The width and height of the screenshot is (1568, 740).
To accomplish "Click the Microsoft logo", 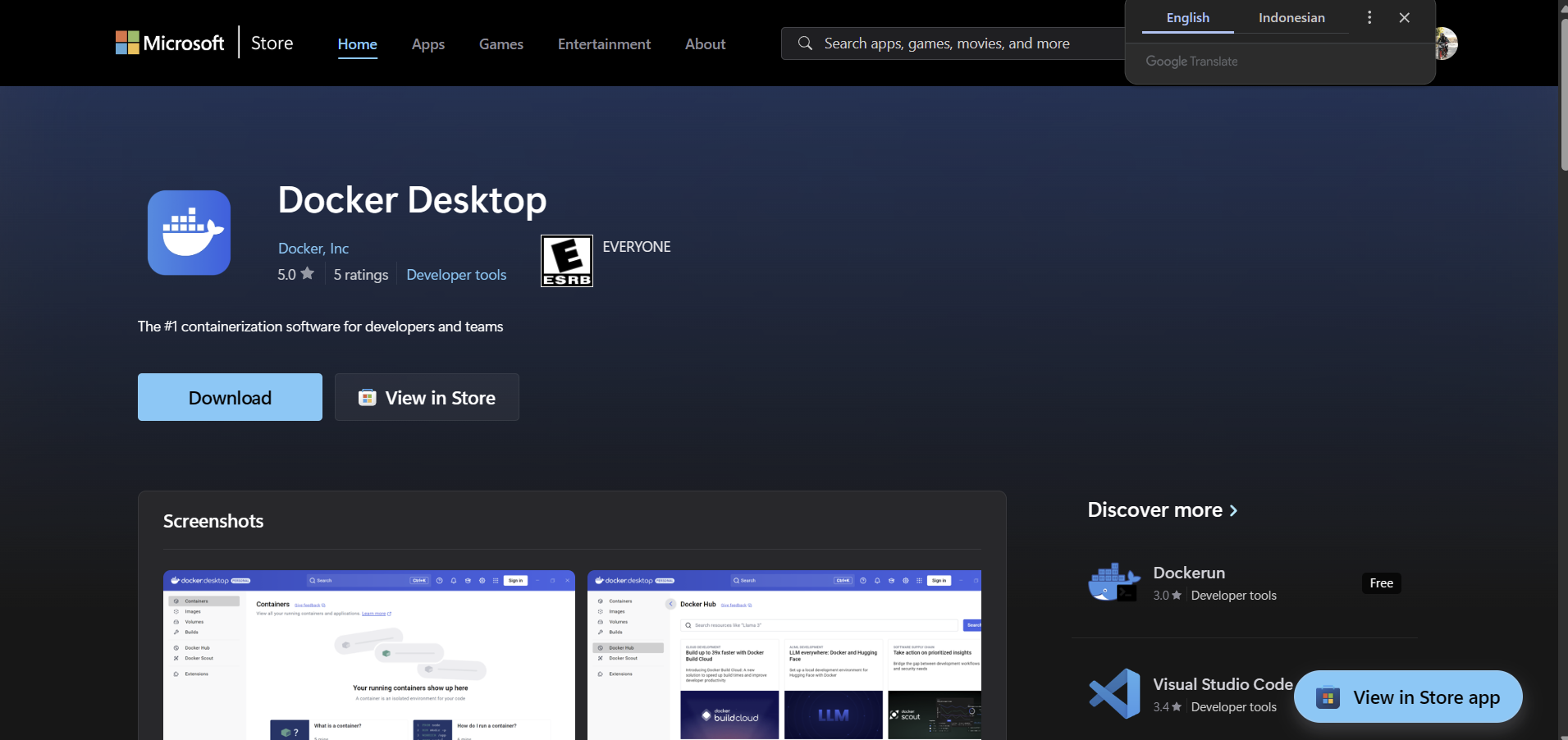I will point(170,43).
